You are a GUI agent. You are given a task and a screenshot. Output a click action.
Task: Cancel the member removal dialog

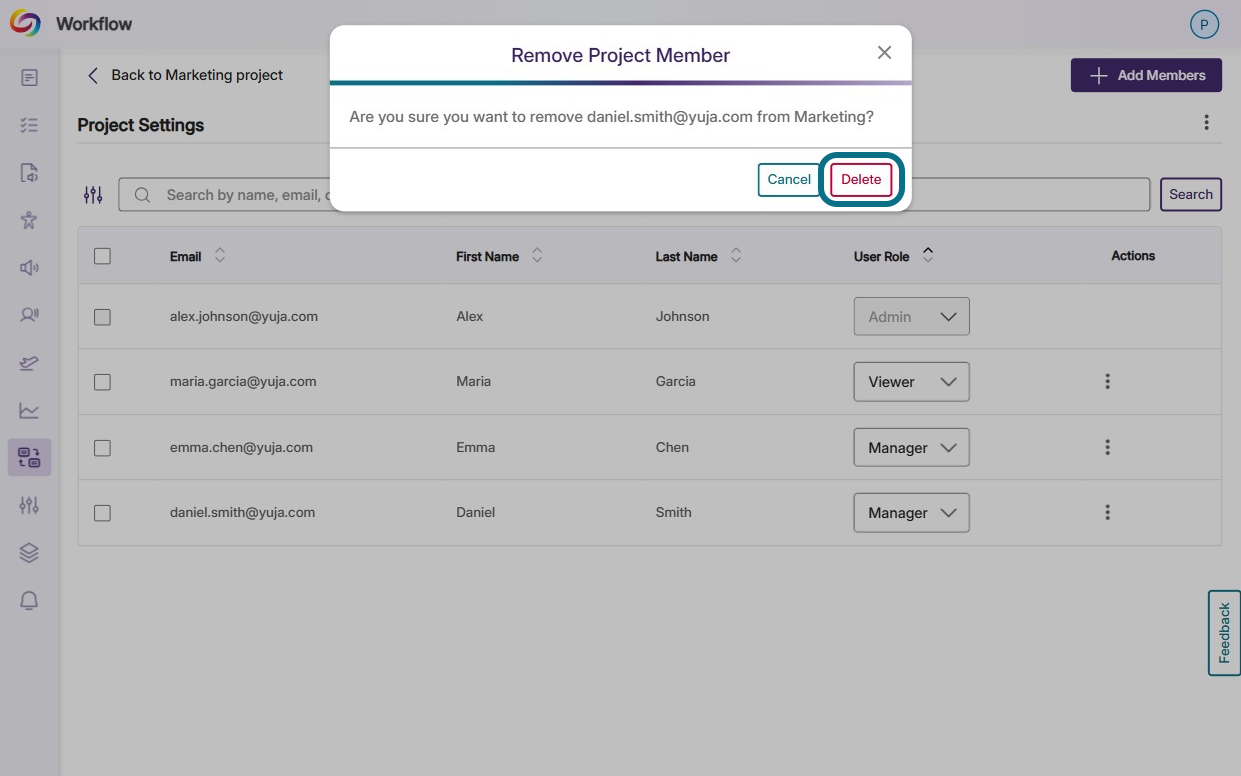pyautogui.click(x=789, y=180)
